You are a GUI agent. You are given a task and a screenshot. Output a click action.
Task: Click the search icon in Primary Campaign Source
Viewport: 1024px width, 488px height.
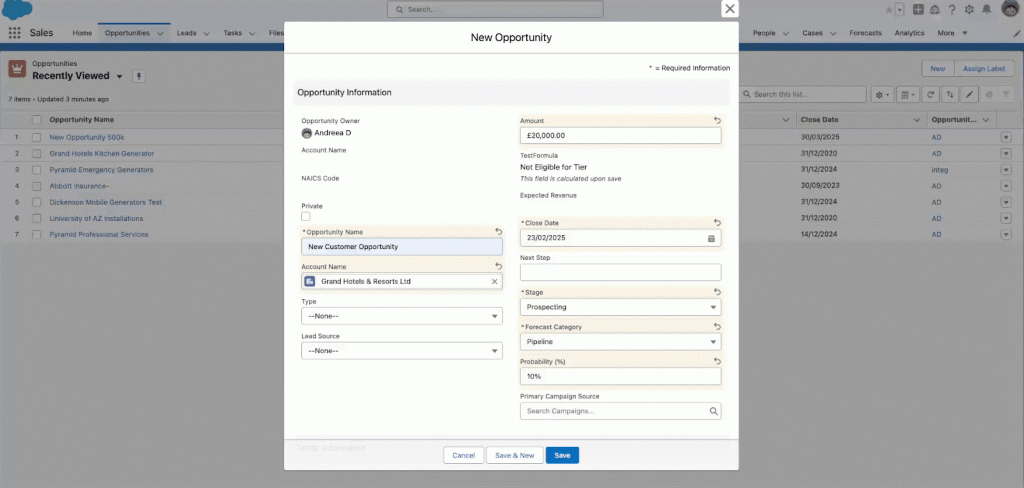tap(713, 412)
